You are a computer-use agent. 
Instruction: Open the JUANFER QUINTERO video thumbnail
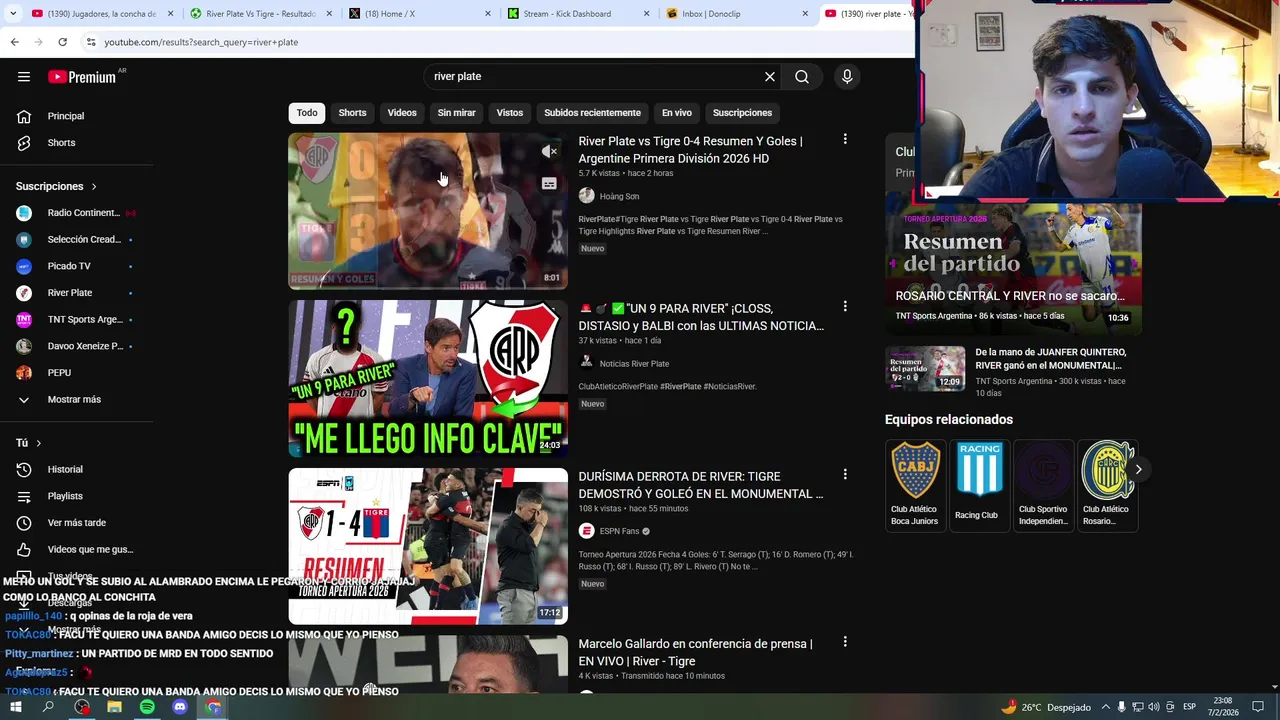pyautogui.click(x=925, y=368)
